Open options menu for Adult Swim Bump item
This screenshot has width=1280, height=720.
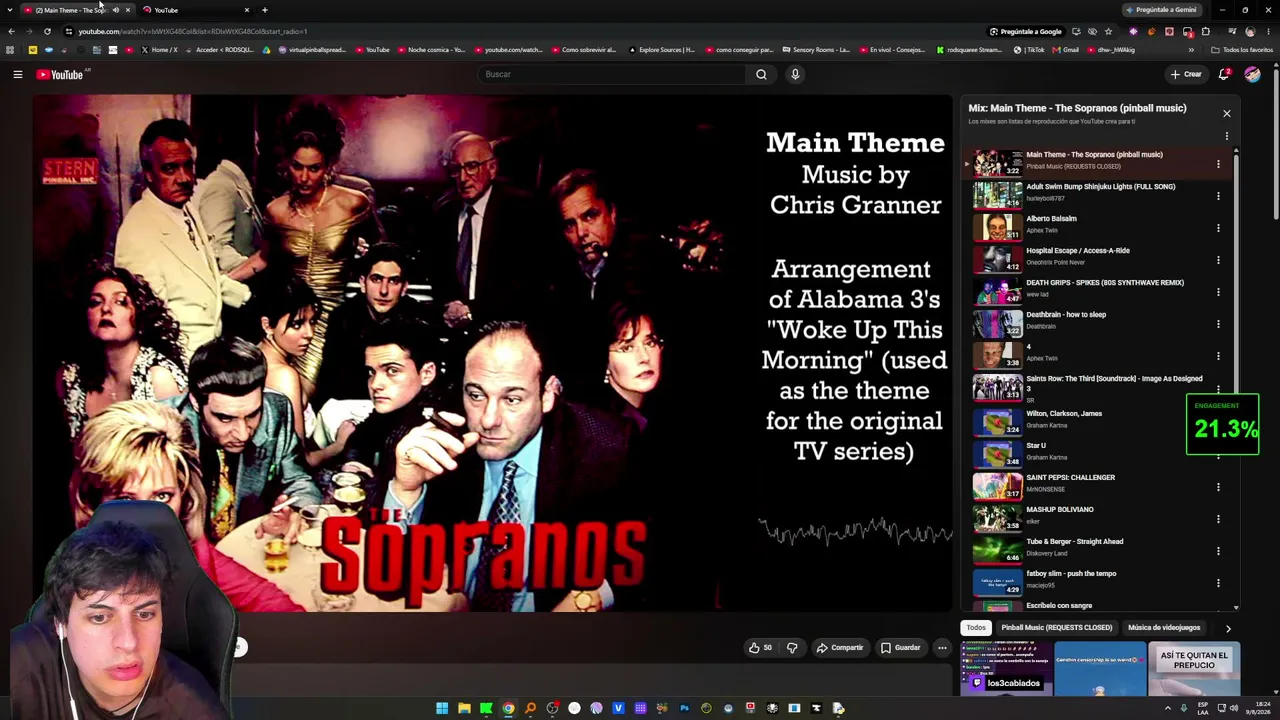point(1218,196)
